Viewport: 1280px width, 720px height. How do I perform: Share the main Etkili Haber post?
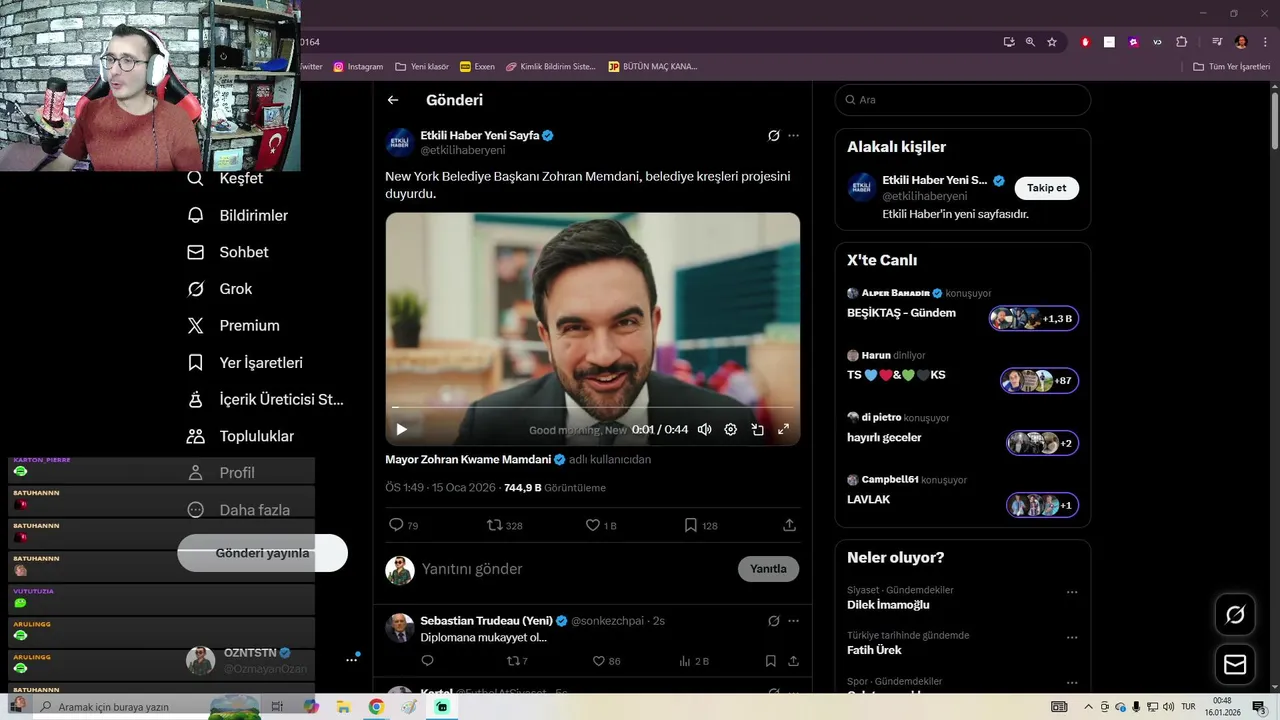click(789, 525)
